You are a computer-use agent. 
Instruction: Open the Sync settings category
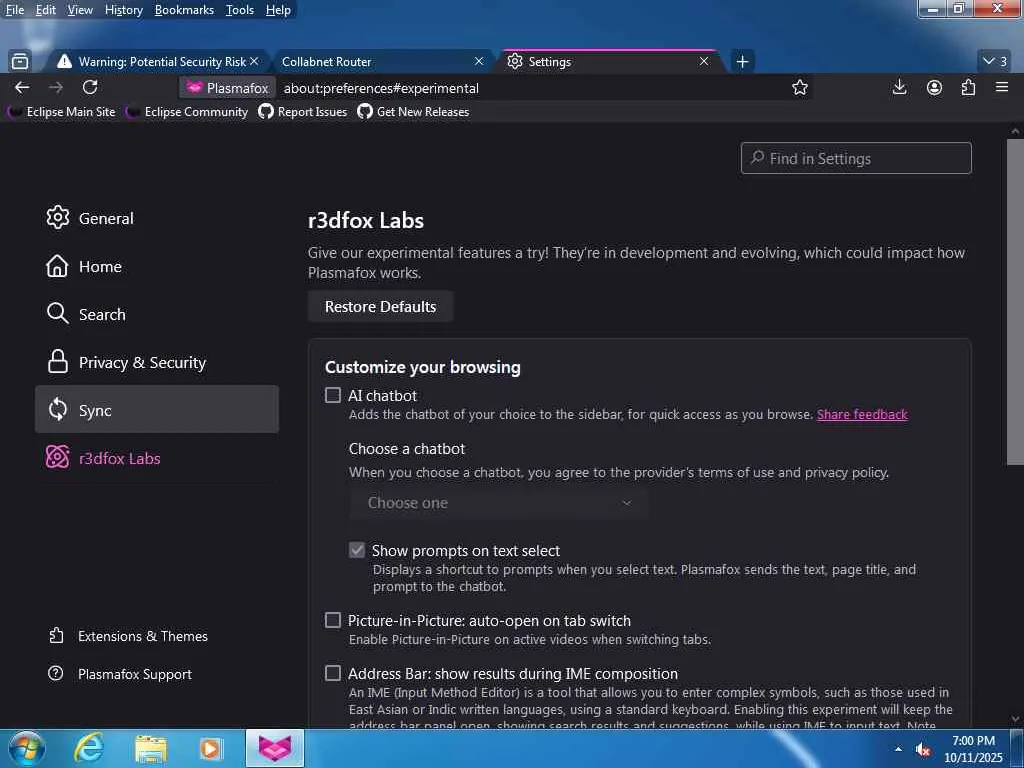[157, 409]
